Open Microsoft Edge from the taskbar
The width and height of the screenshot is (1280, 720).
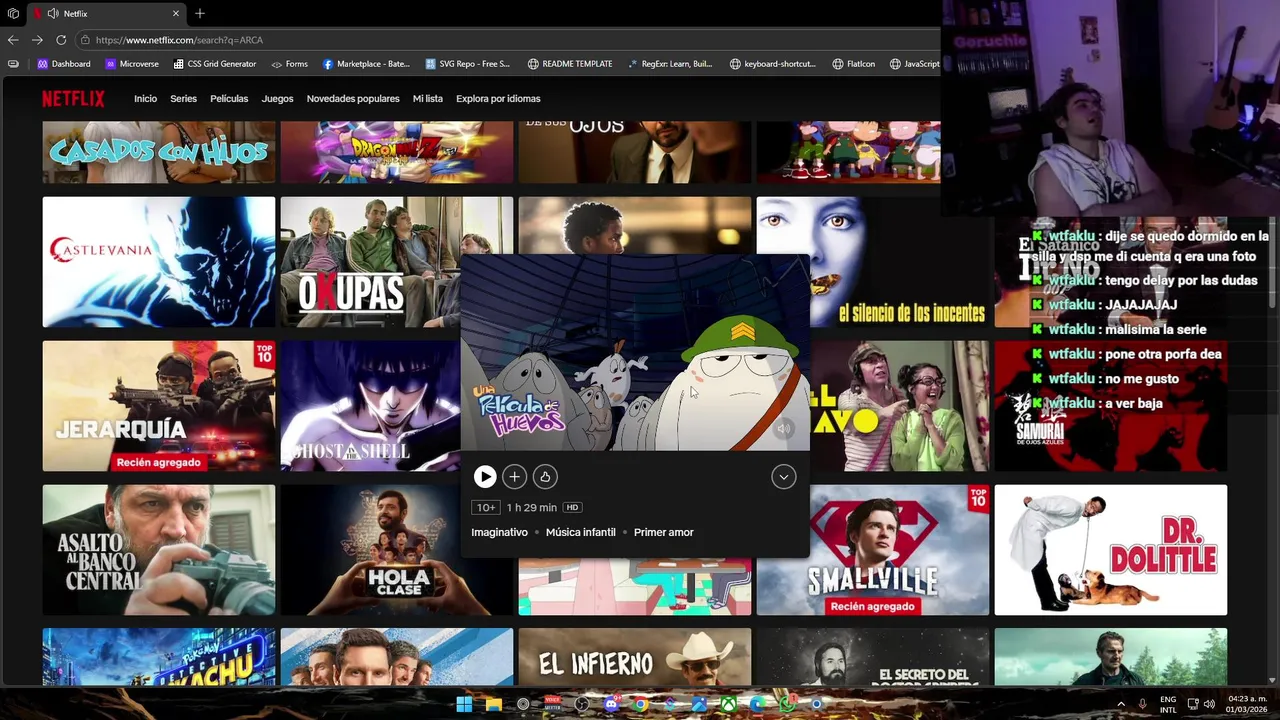(x=758, y=704)
